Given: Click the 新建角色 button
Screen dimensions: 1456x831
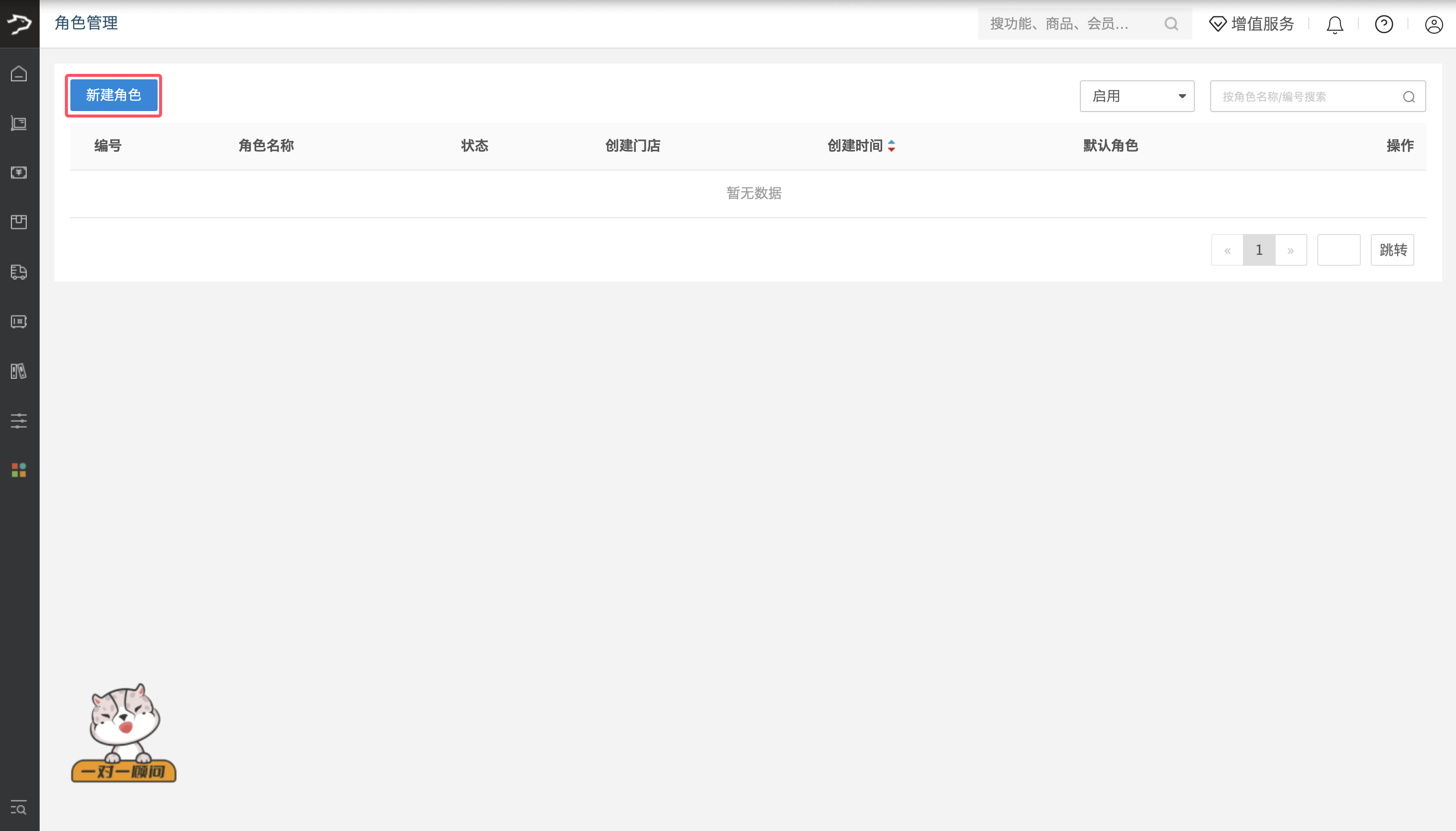Looking at the screenshot, I should (x=113, y=95).
